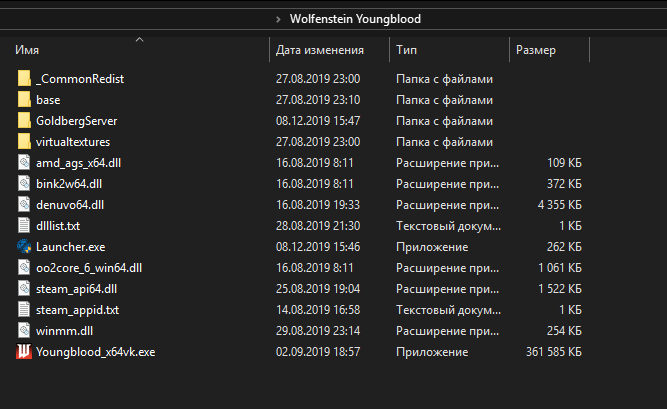This screenshot has height=409, width=667.
Task: Select the Youngblood_x64vk.exe file name
Action: [x=96, y=352]
